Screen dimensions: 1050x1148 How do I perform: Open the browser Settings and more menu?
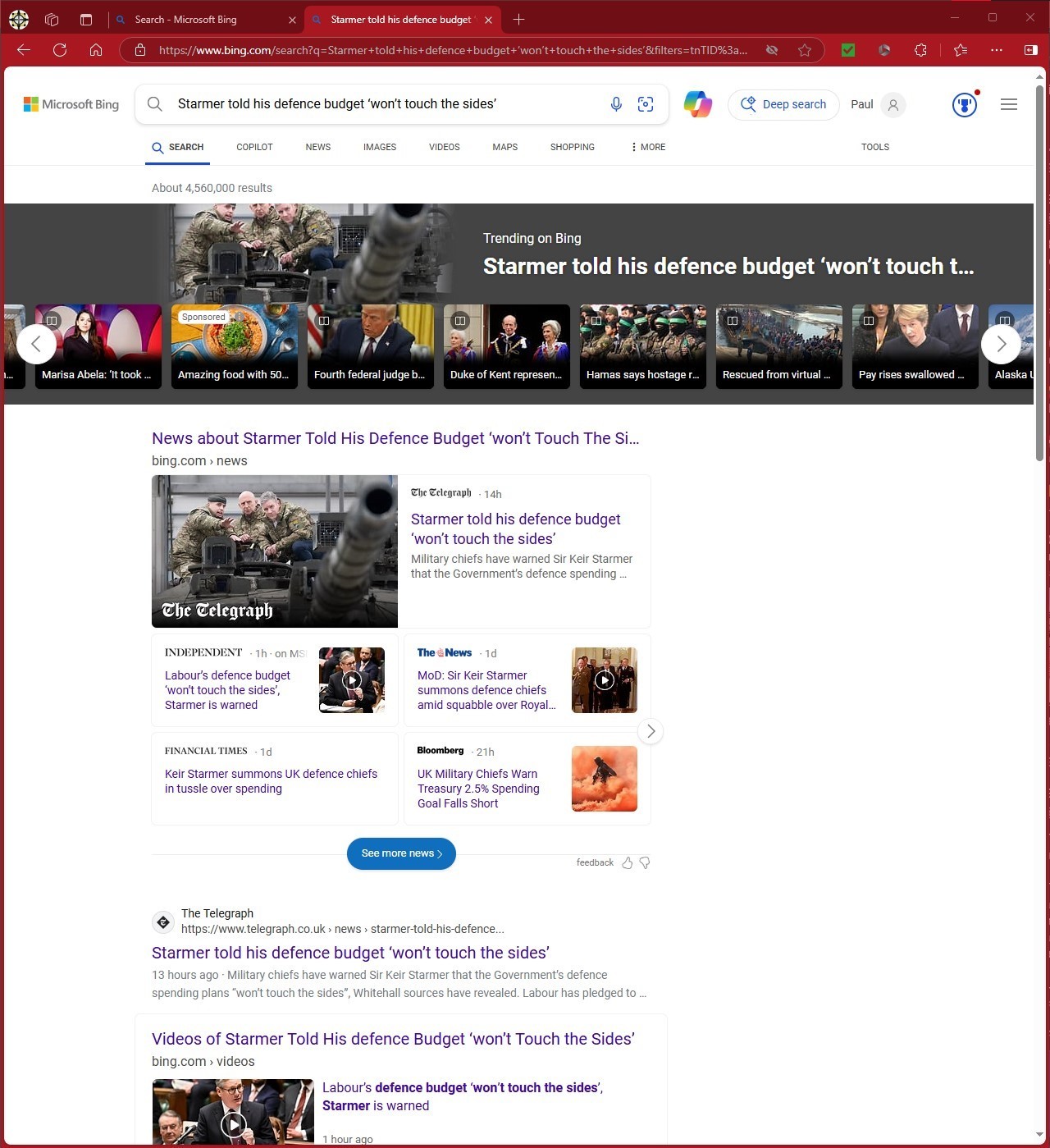click(997, 50)
